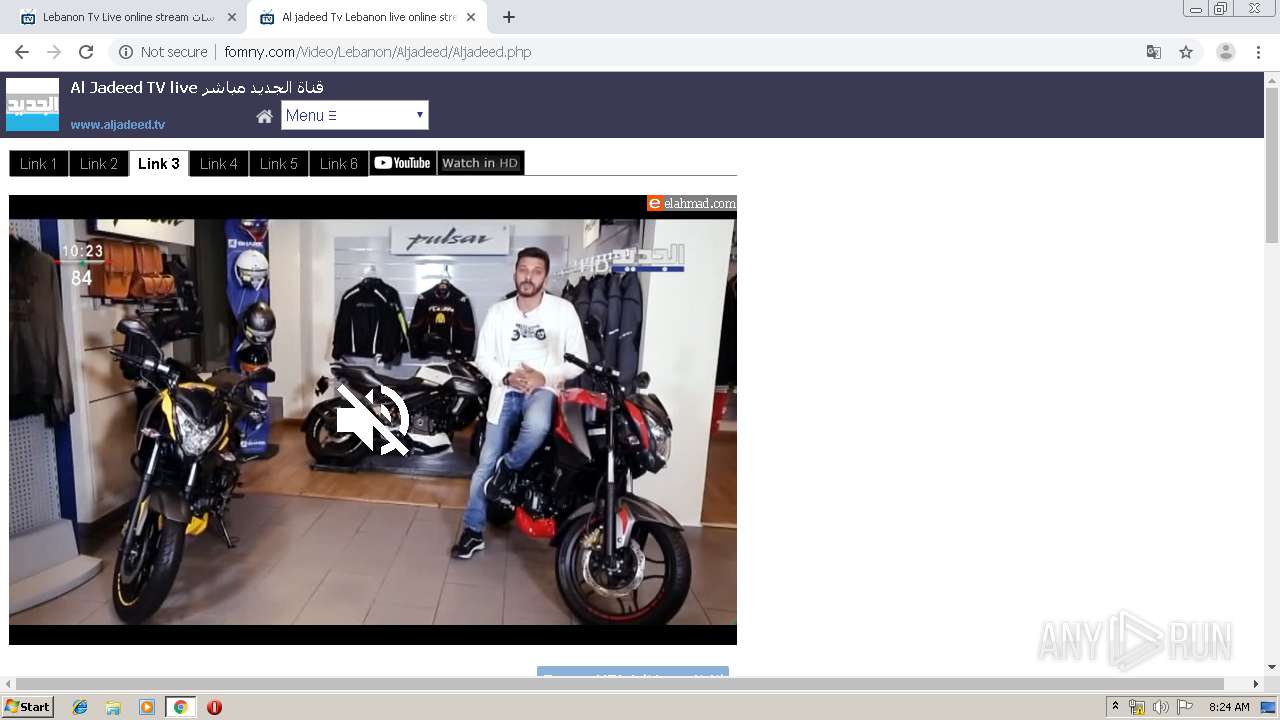This screenshot has width=1280, height=720.
Task: Click the horizontal page scrollbar
Action: pyautogui.click(x=620, y=684)
